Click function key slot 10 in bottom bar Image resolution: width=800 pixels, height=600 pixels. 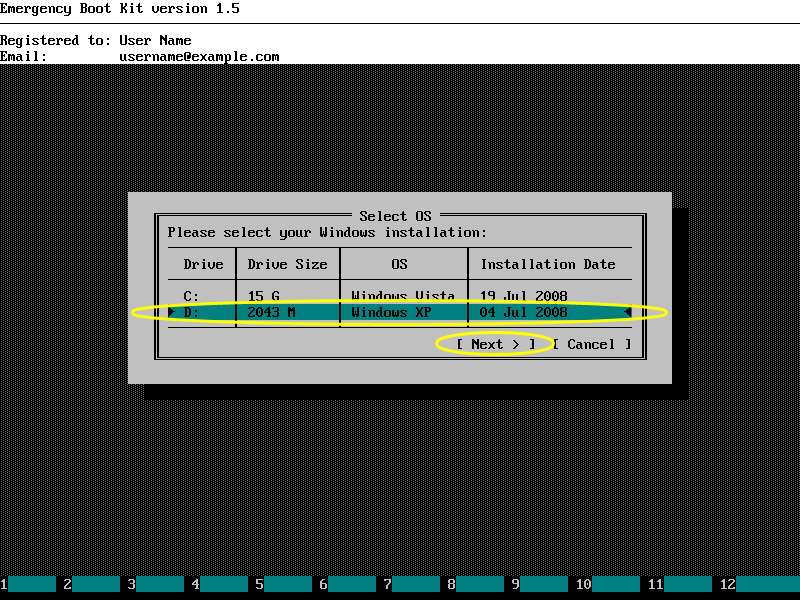coord(608,584)
